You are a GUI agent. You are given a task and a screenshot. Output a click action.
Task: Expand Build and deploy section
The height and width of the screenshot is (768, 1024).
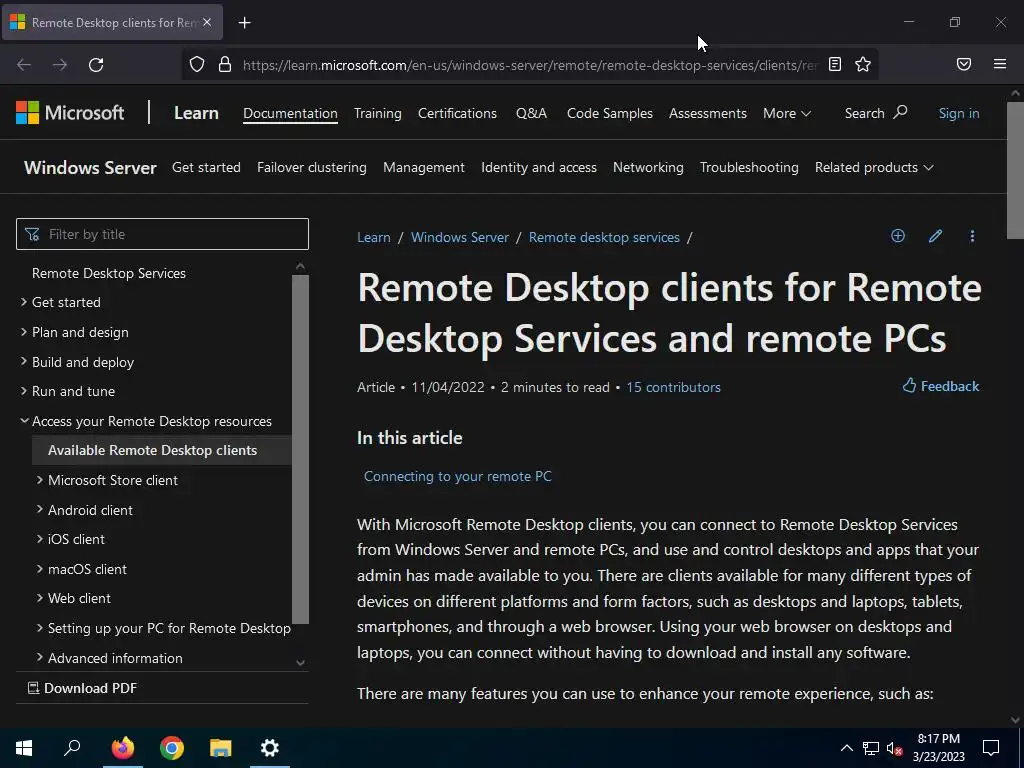pos(24,361)
